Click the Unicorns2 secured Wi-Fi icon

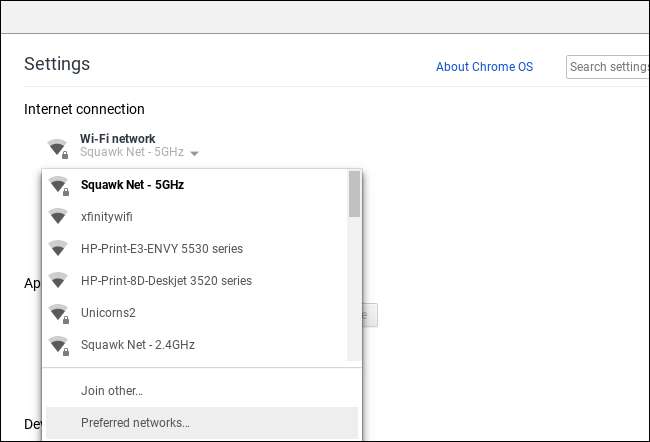pyautogui.click(x=58, y=313)
